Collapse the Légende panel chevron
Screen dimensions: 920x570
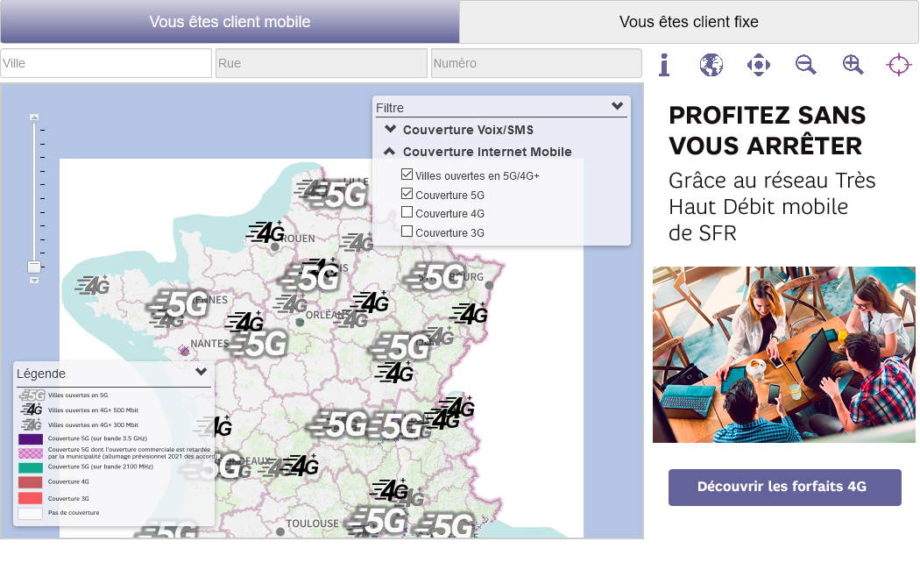pos(201,372)
